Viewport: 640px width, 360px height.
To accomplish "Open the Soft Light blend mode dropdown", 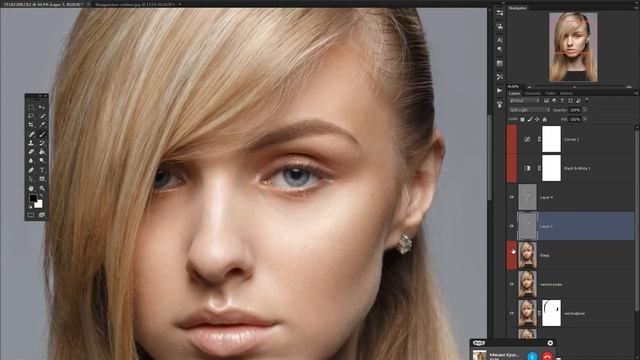I will (529, 110).
